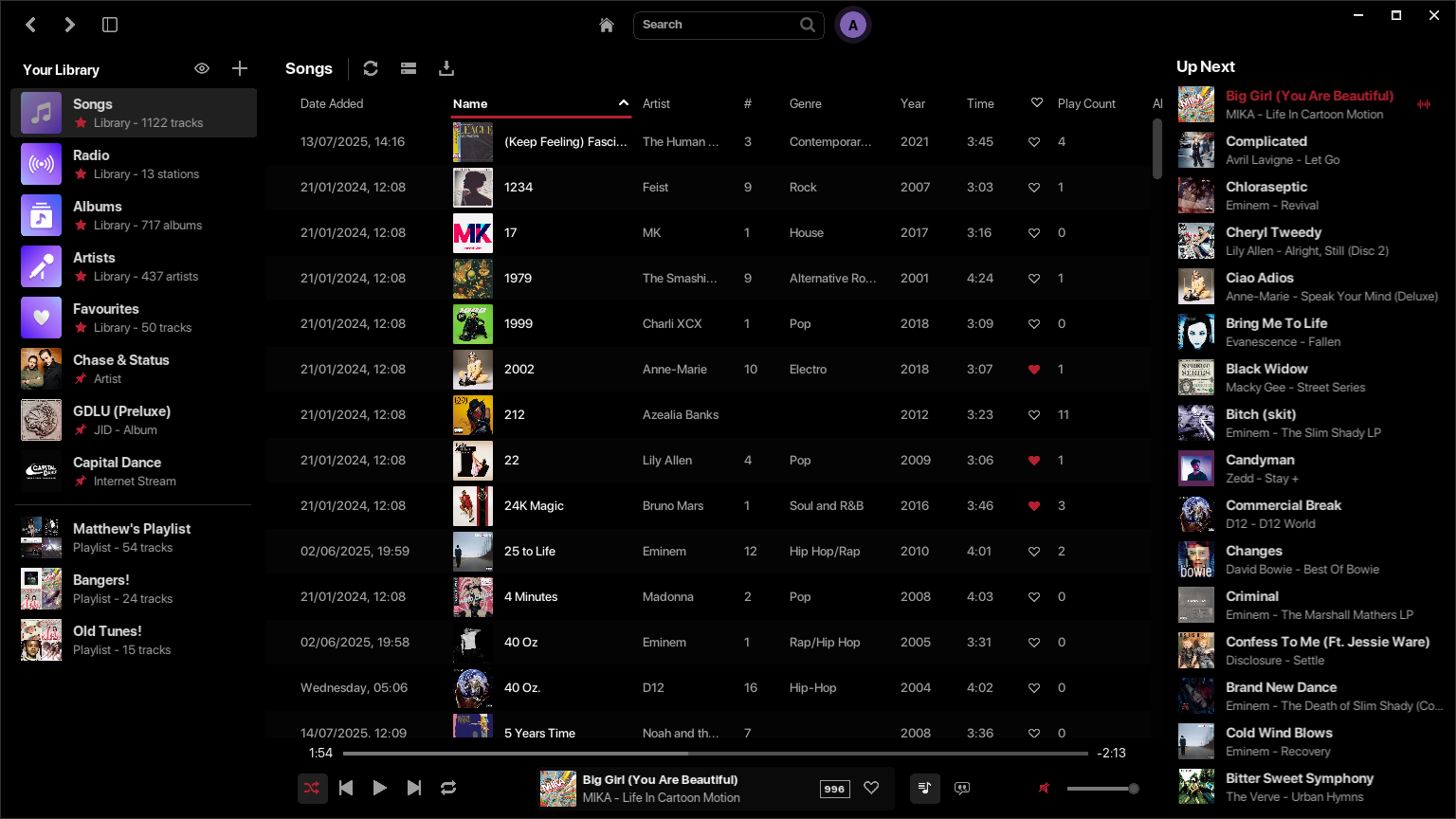Unfavourite the song 2002 by Anne-Marie

[x=1034, y=370]
